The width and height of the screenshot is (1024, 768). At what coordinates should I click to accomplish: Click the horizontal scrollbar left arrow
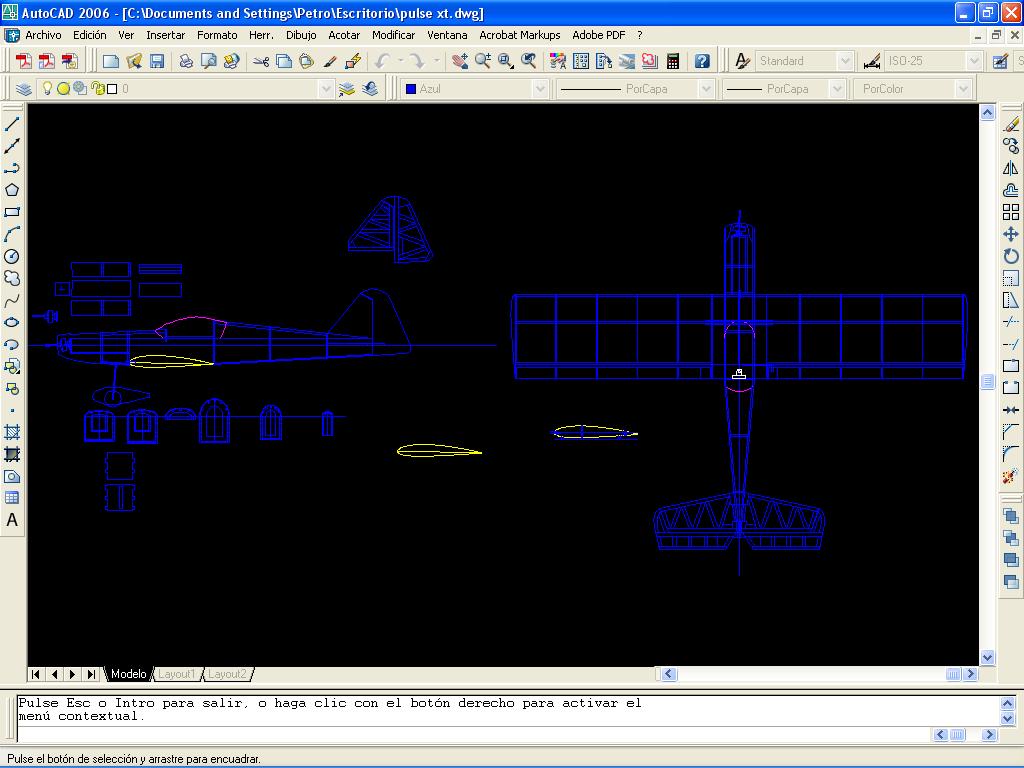tap(669, 673)
